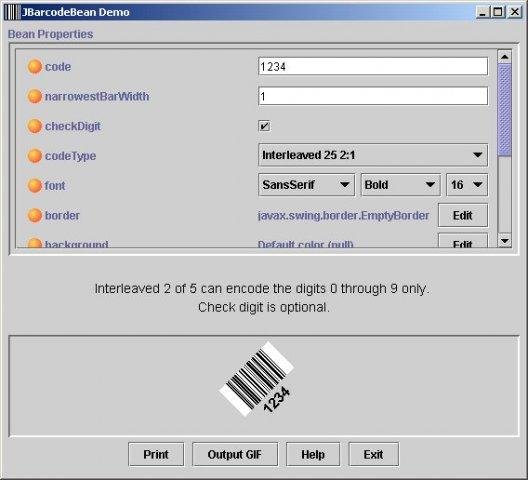Click Edit button for the border property
Screen dimensions: 528x480
[463, 215]
